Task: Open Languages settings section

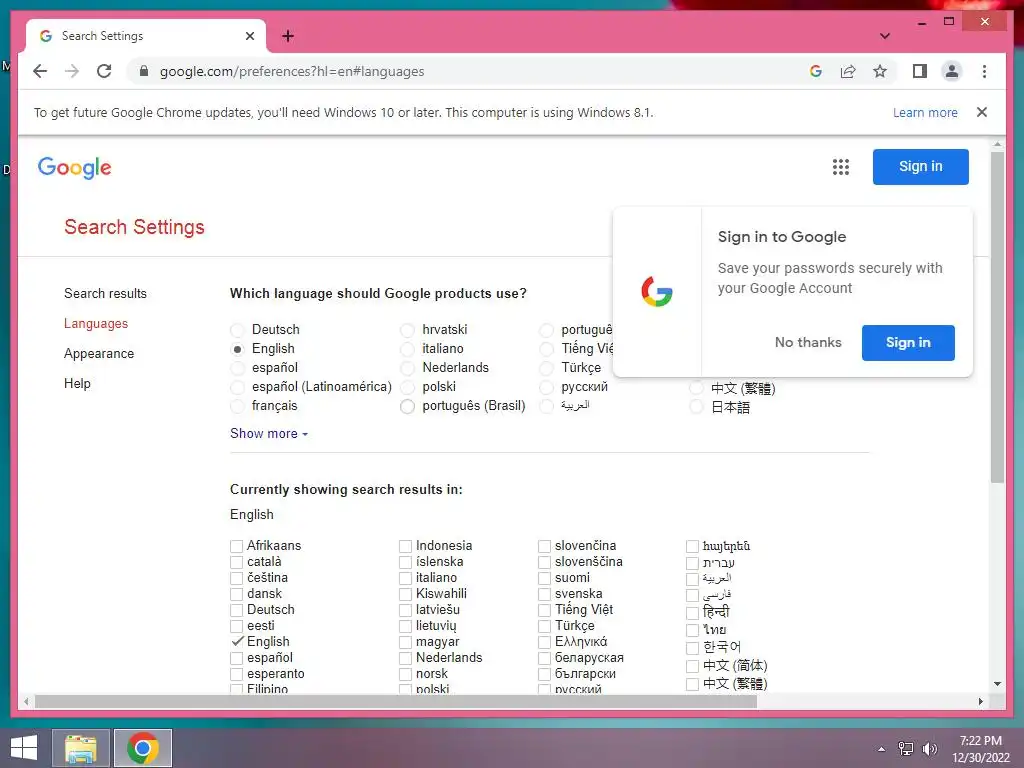Action: point(96,323)
